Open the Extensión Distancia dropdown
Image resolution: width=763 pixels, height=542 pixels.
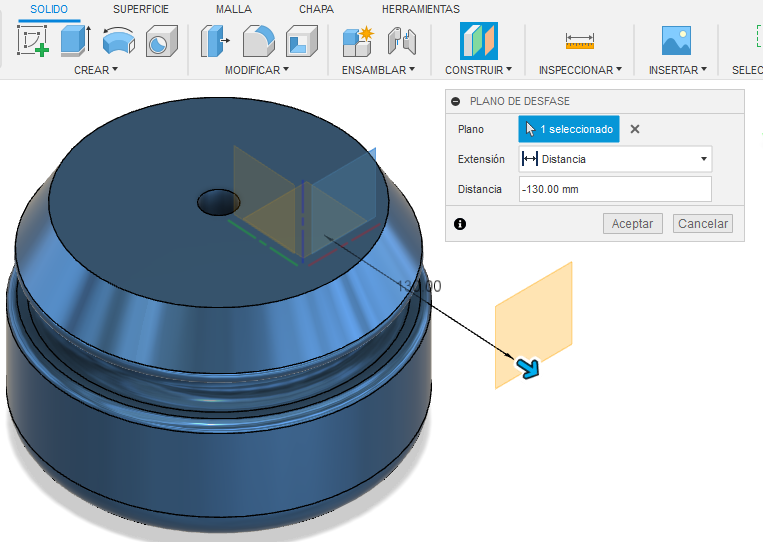(615, 159)
